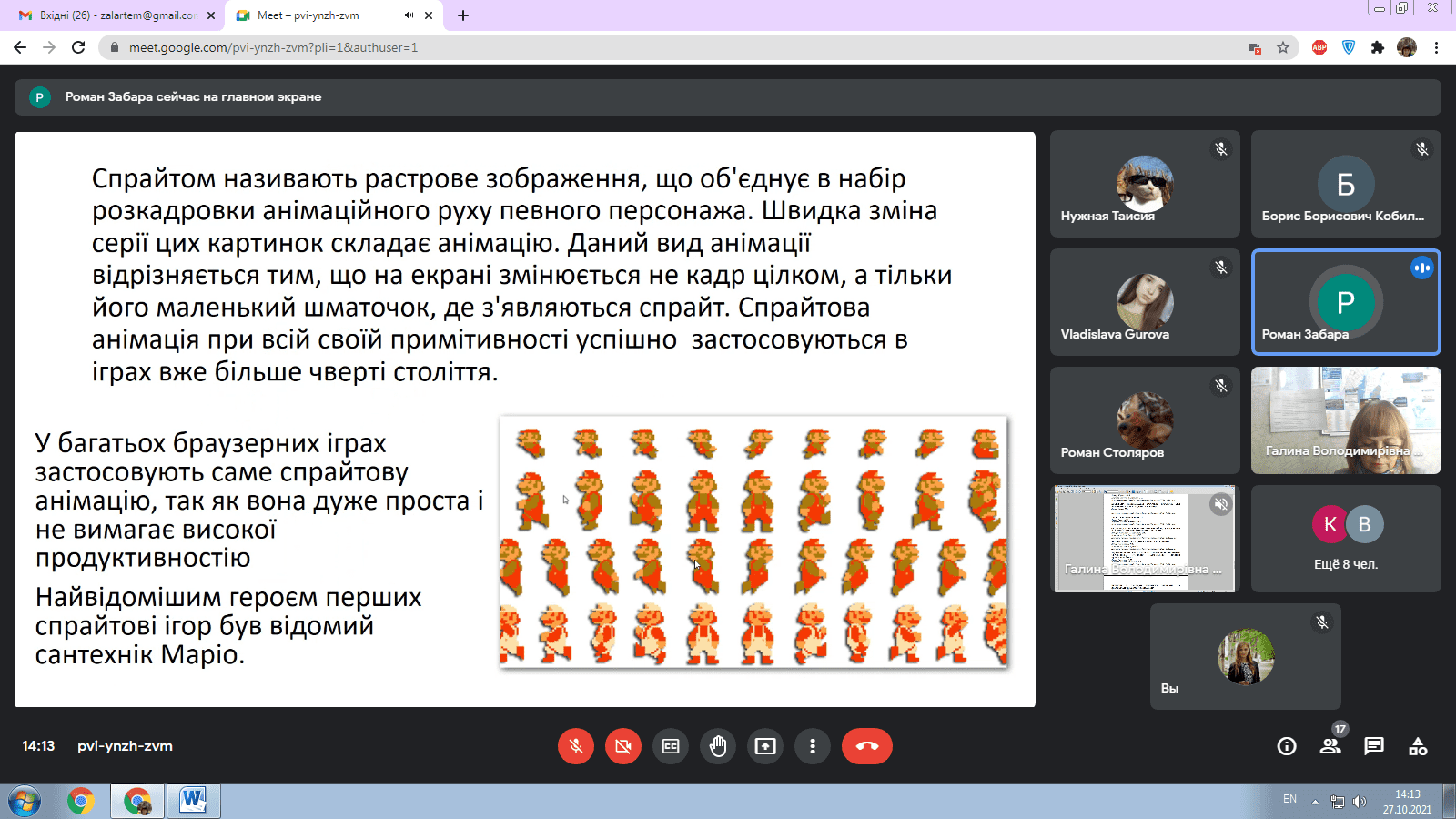Select your own 'Вы' video tile
Viewport: 1456px width, 819px height.
(x=1246, y=656)
